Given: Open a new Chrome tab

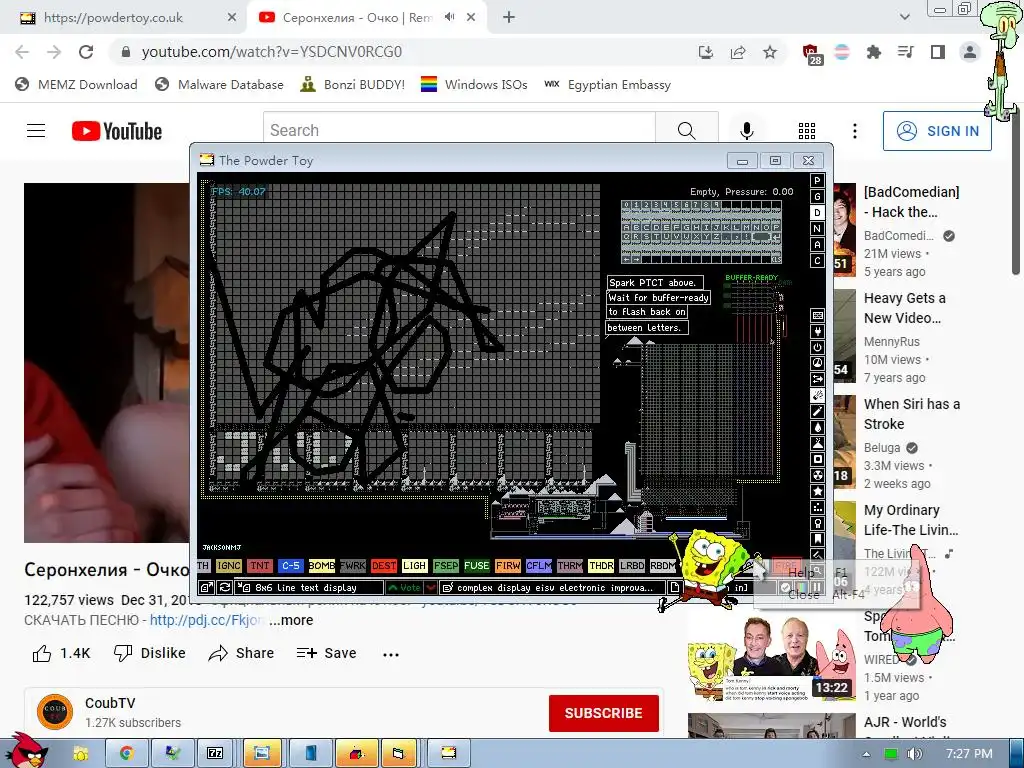Looking at the screenshot, I should [509, 18].
